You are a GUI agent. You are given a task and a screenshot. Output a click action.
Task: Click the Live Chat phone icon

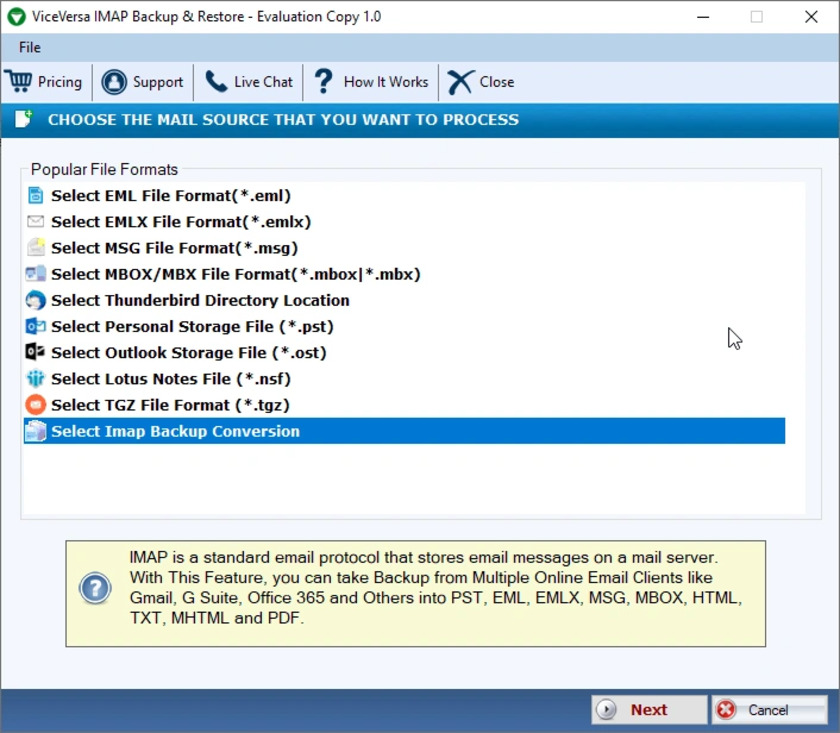click(x=216, y=82)
